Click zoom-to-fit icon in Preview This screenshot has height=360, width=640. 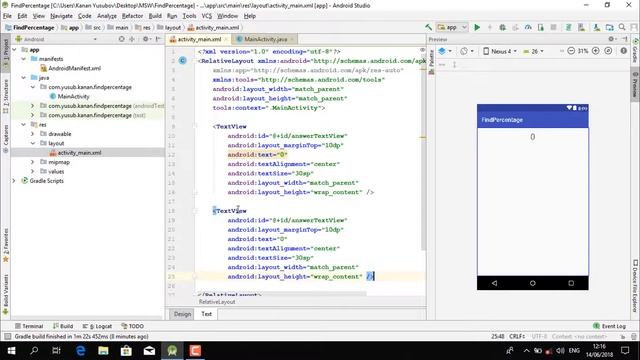(x=608, y=51)
